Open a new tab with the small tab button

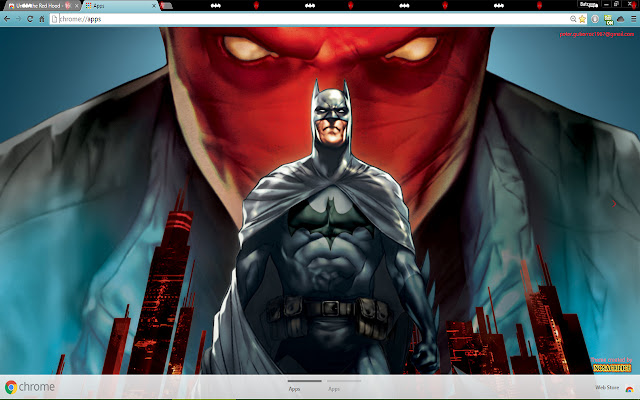click(x=167, y=6)
